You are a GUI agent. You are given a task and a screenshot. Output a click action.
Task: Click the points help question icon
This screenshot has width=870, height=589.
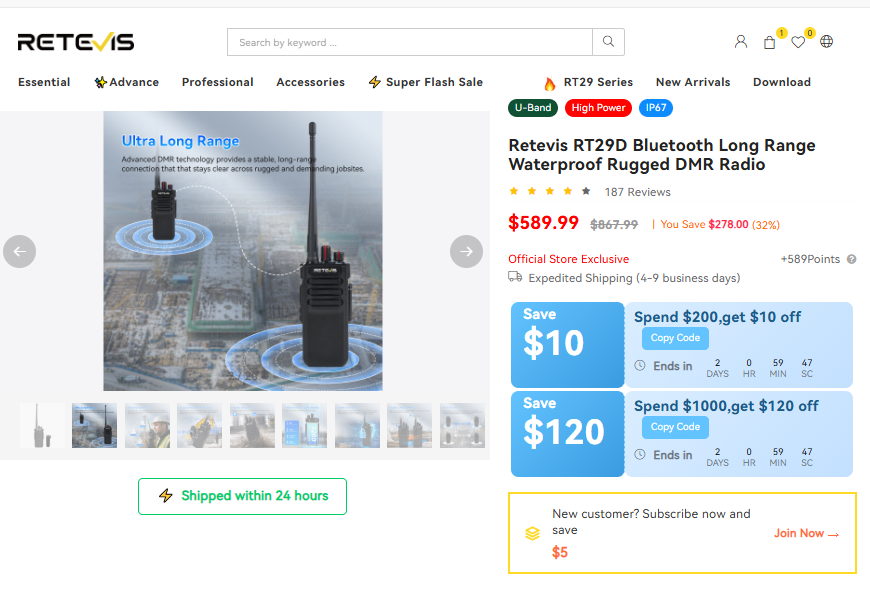coord(852,259)
